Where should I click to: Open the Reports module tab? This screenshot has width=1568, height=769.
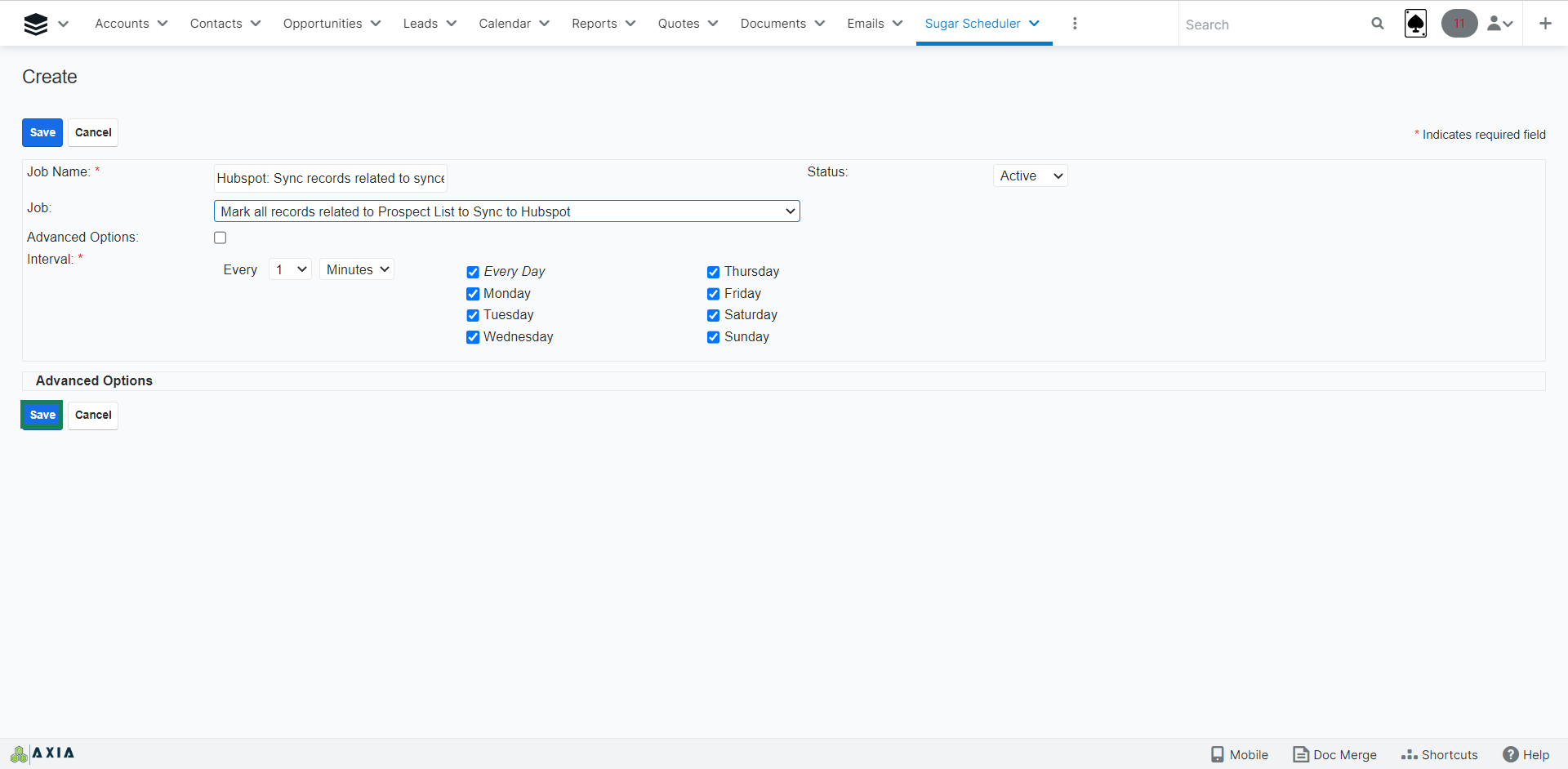point(594,24)
